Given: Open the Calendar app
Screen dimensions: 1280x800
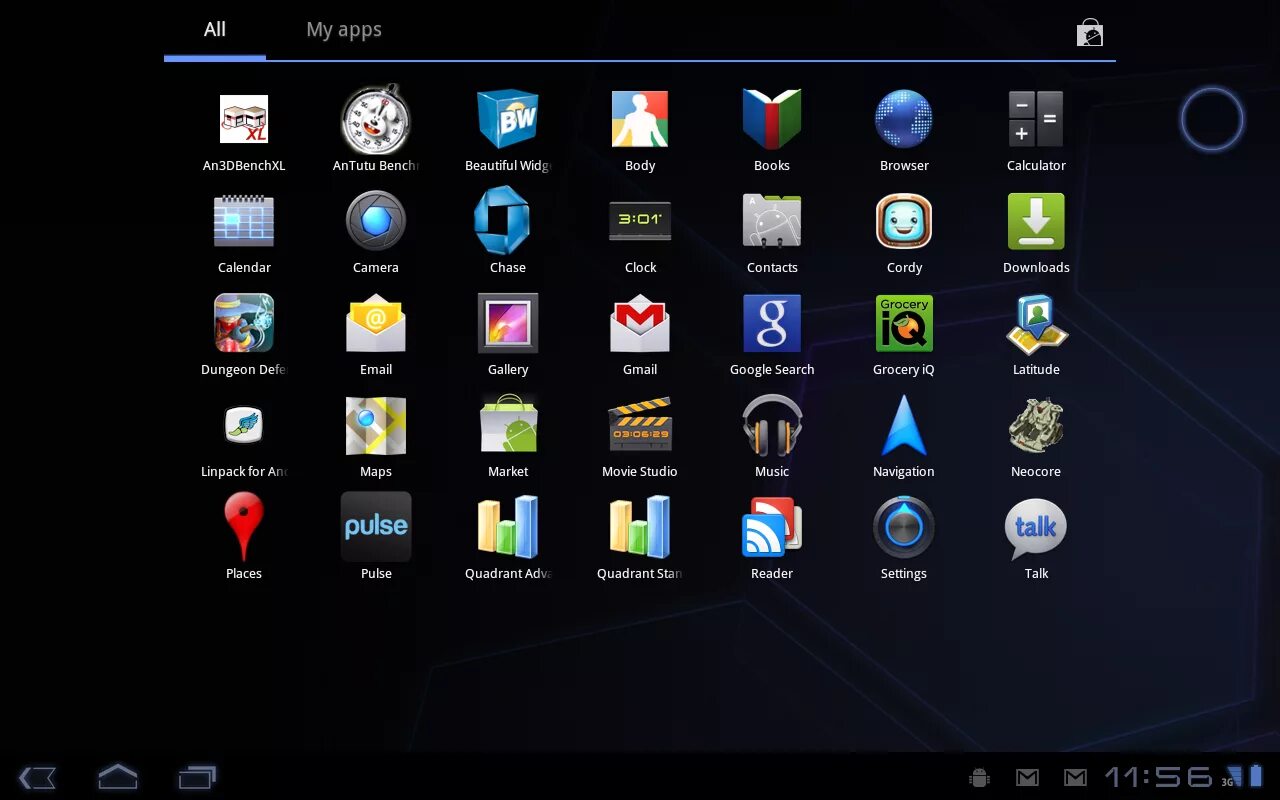Looking at the screenshot, I should pyautogui.click(x=244, y=222).
